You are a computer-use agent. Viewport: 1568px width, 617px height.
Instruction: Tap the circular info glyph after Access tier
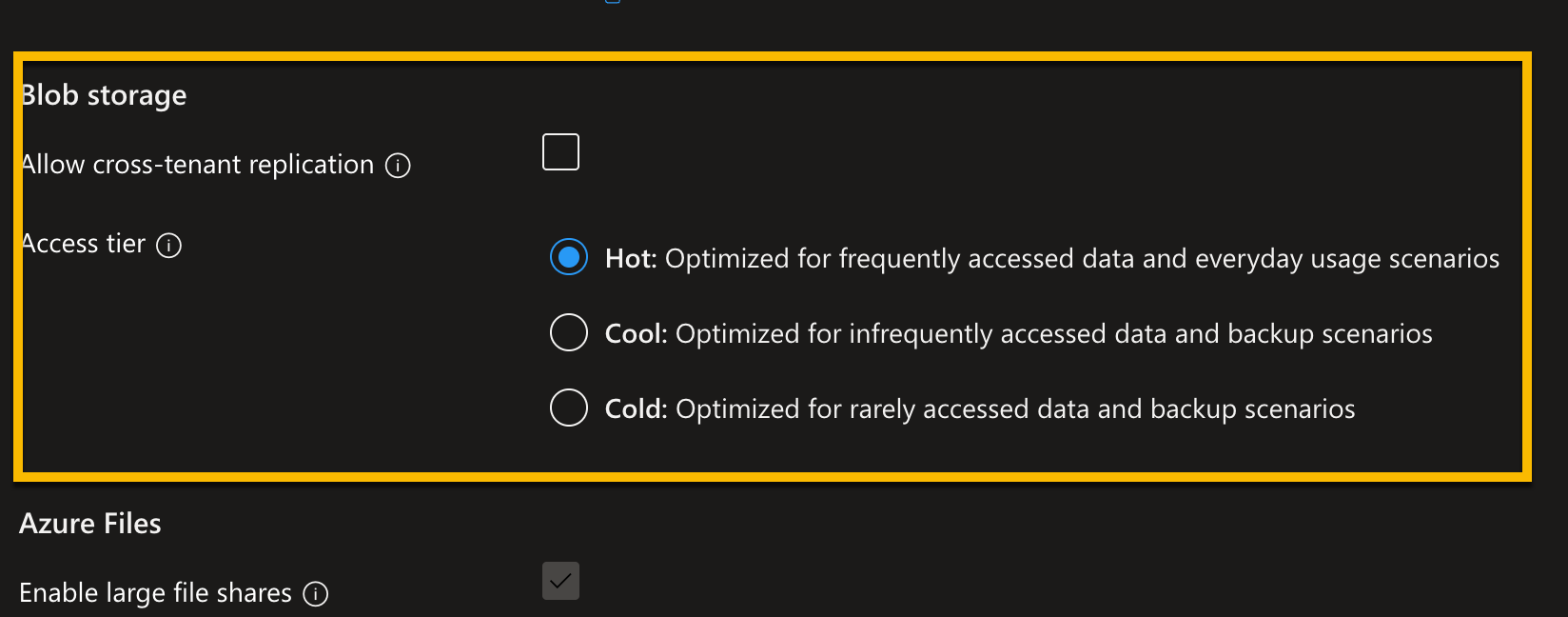[x=168, y=246]
